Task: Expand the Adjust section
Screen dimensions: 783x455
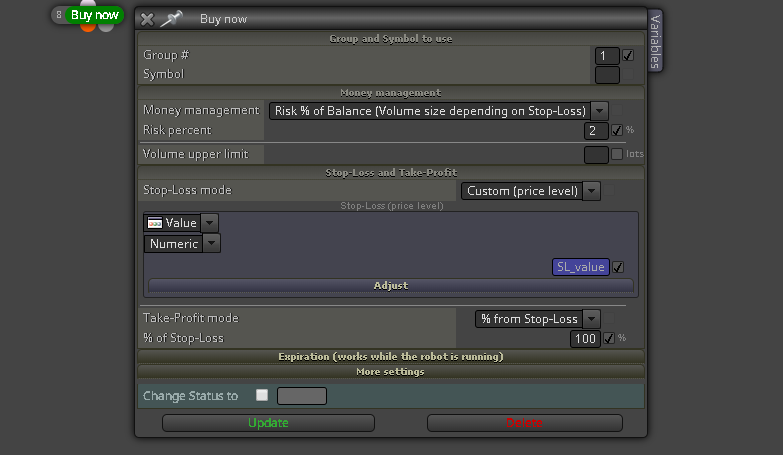Action: (391, 286)
